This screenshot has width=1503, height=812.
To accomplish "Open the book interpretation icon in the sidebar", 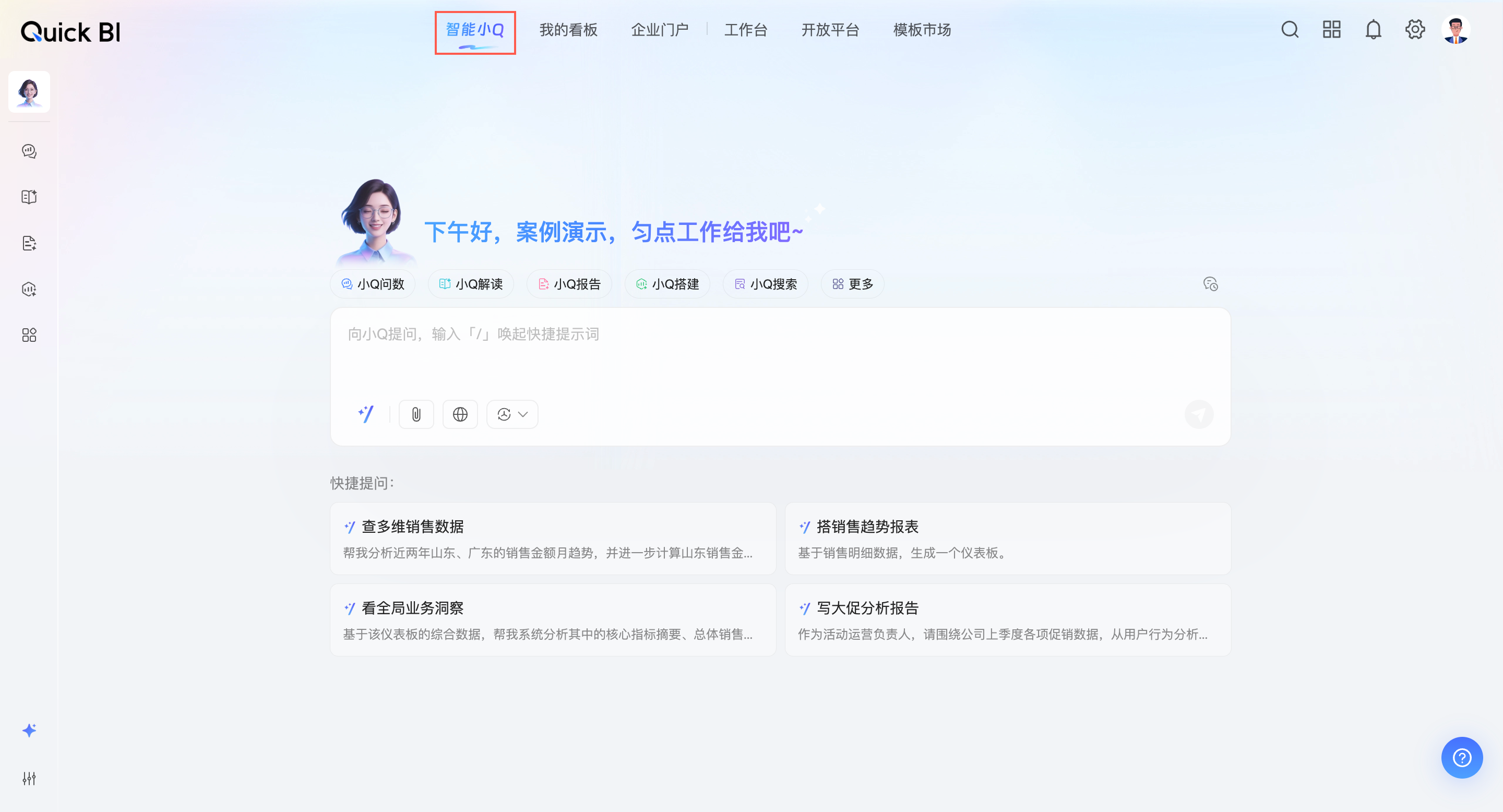I will (29, 197).
